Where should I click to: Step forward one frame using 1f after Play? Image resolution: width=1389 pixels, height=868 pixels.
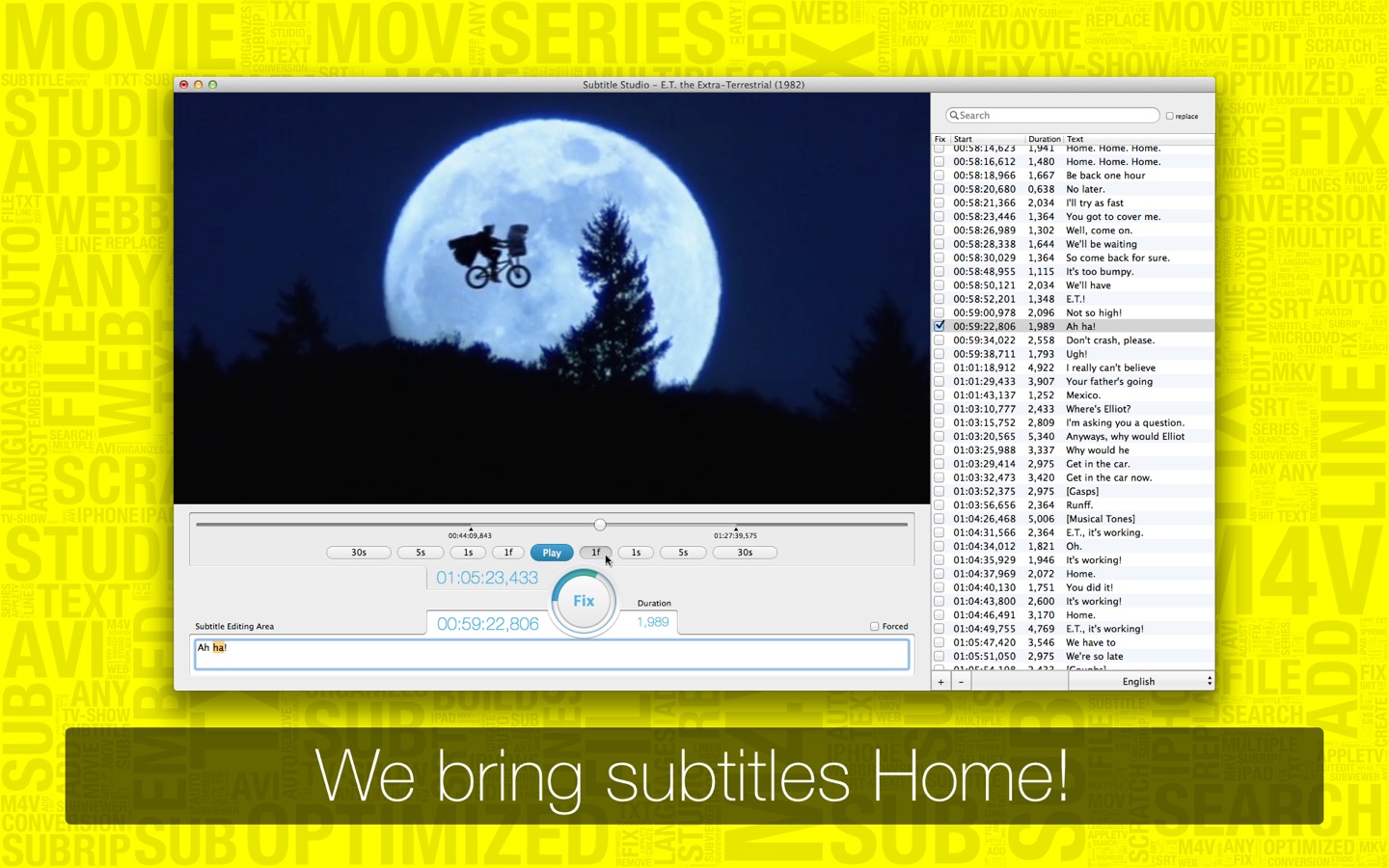tap(595, 553)
